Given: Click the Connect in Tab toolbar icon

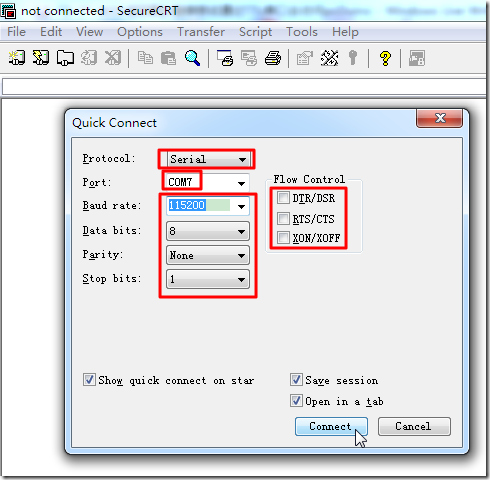Looking at the screenshot, I should 65,58.
